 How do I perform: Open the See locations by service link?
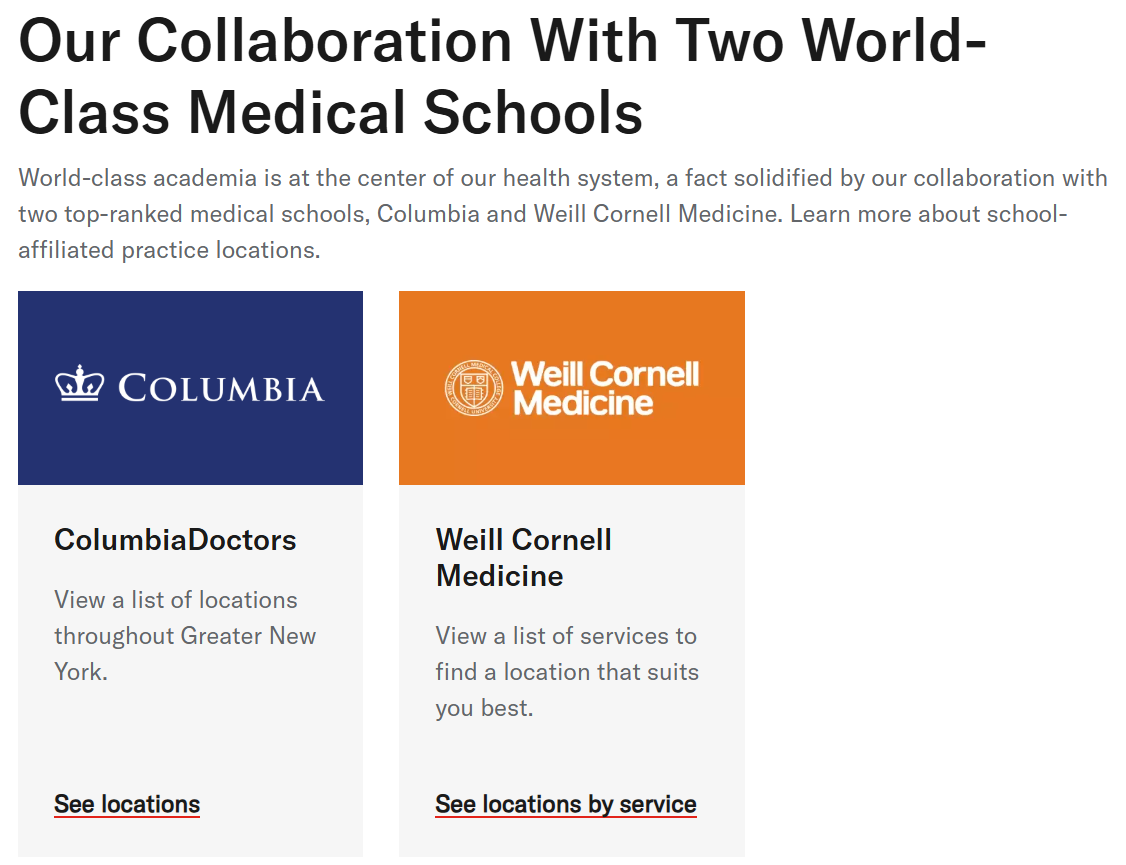coord(566,804)
